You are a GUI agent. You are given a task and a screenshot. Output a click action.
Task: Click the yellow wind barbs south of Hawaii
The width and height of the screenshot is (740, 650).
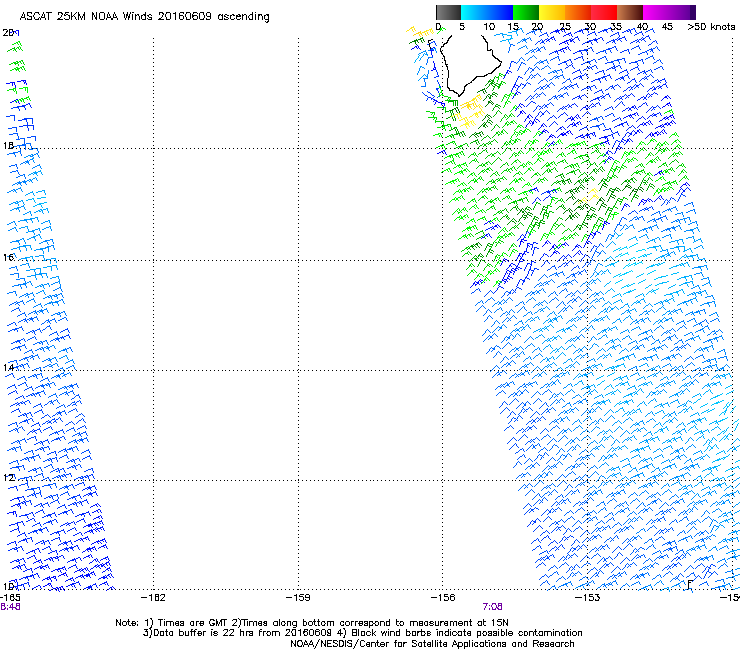click(470, 112)
